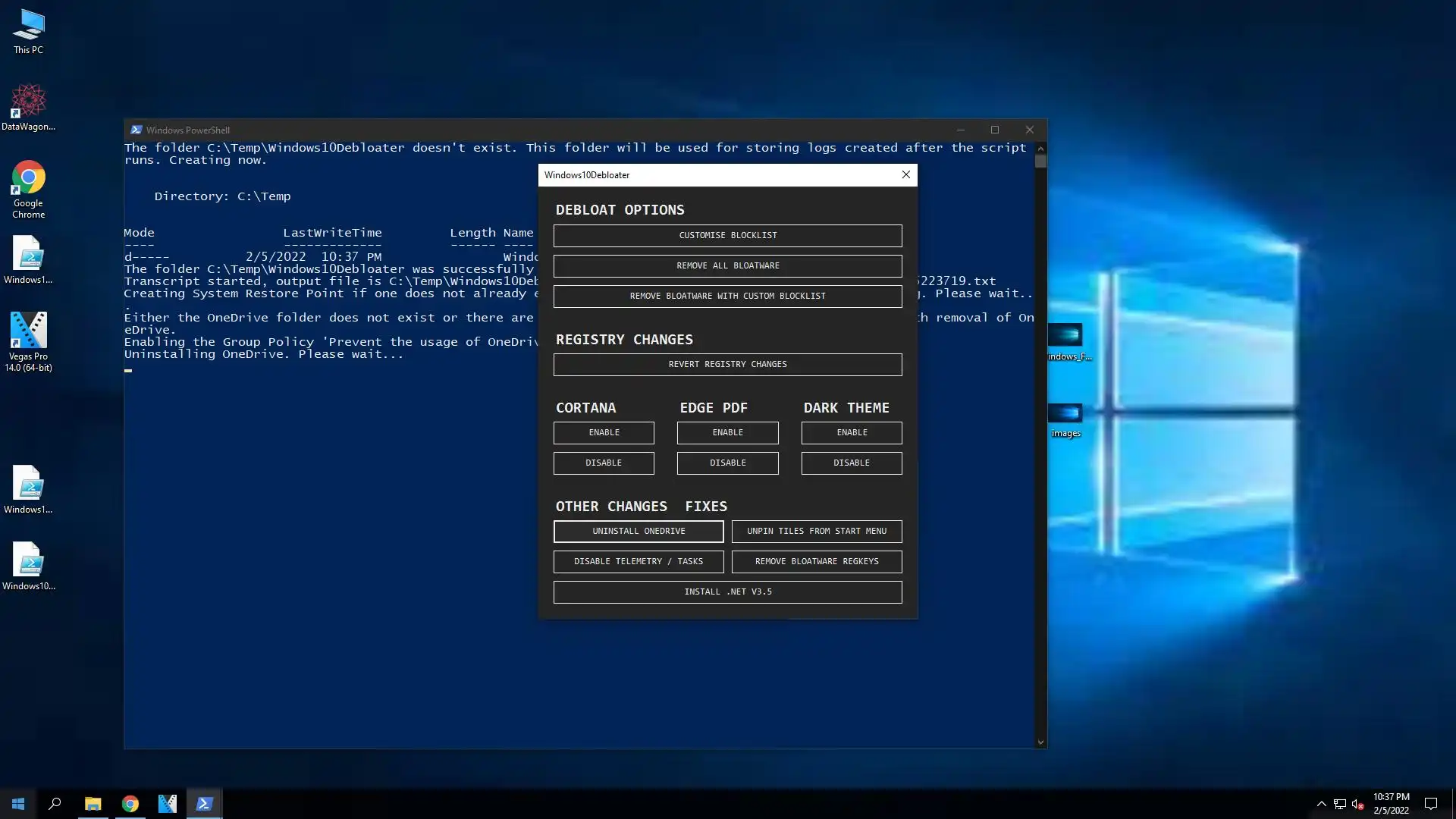The width and height of the screenshot is (1456, 819).
Task: Open the Vegas Pro 14.0 desktop shortcut
Action: coord(28,340)
